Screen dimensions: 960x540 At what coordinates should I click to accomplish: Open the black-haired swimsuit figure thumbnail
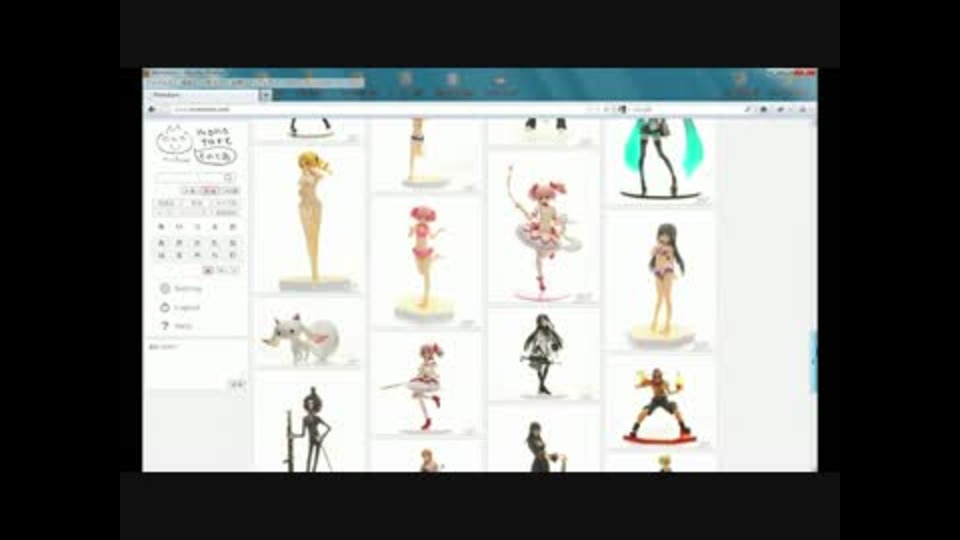[x=659, y=283]
